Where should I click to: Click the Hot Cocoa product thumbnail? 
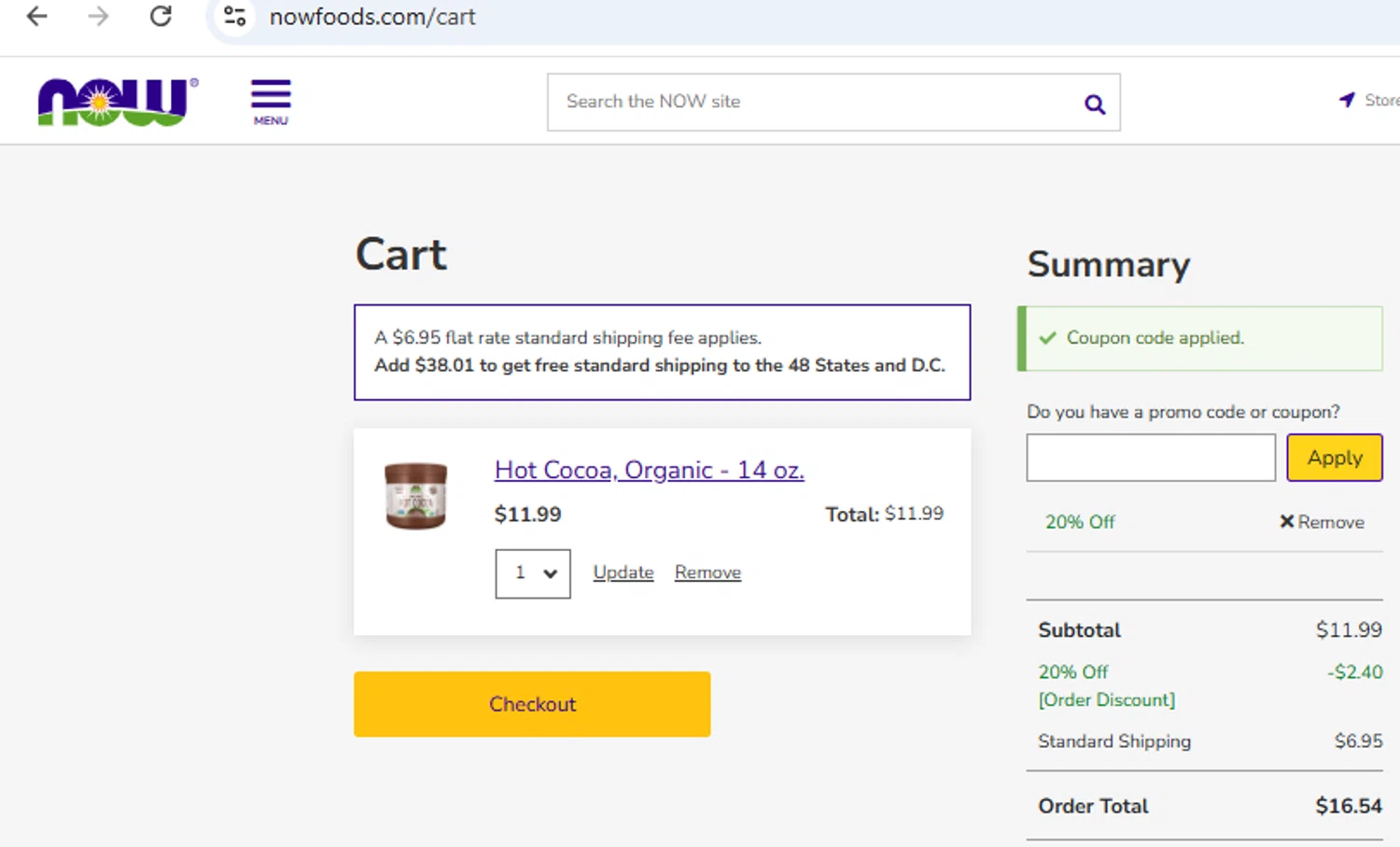[415, 496]
